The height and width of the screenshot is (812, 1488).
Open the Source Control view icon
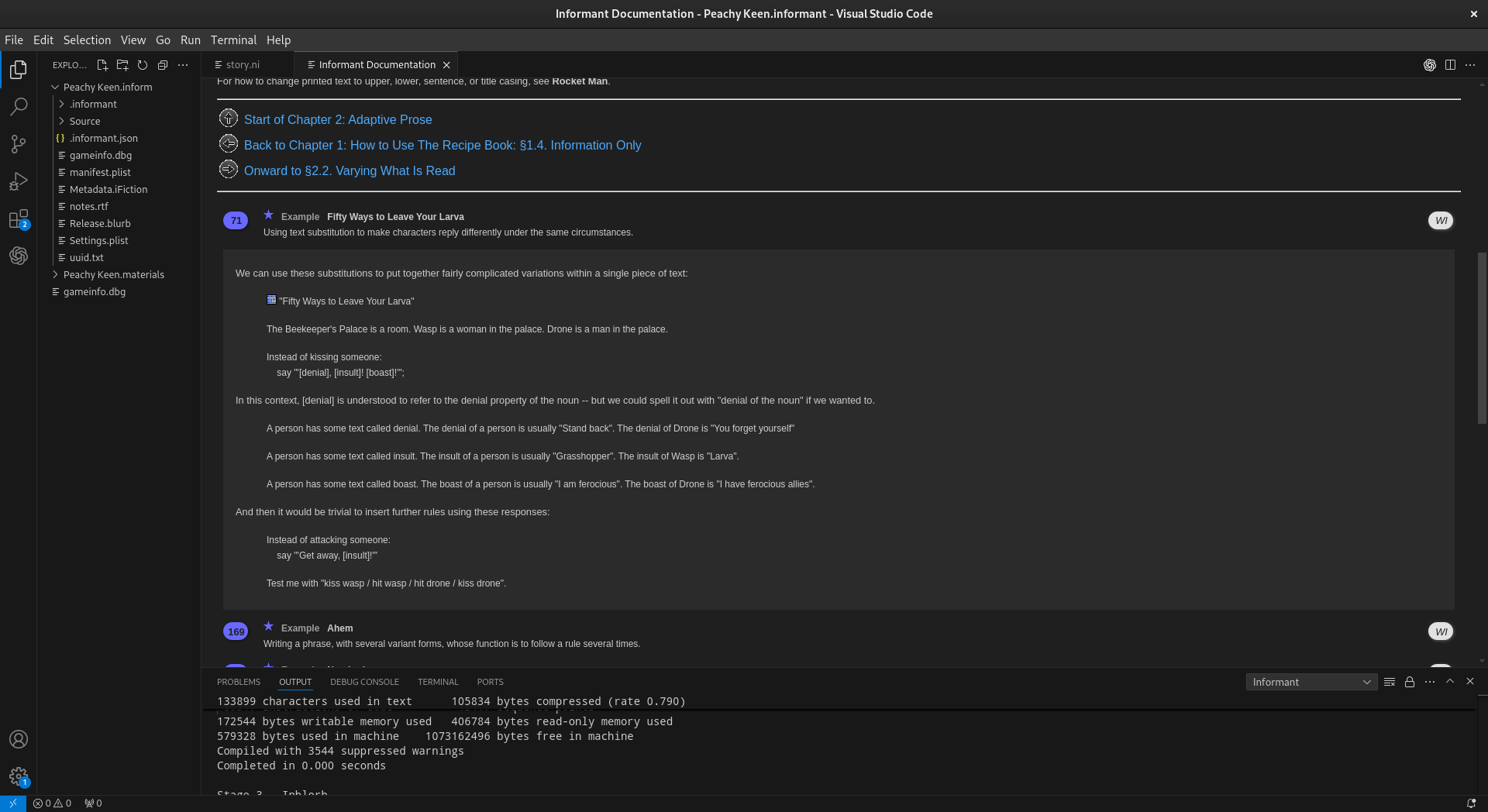[x=19, y=144]
